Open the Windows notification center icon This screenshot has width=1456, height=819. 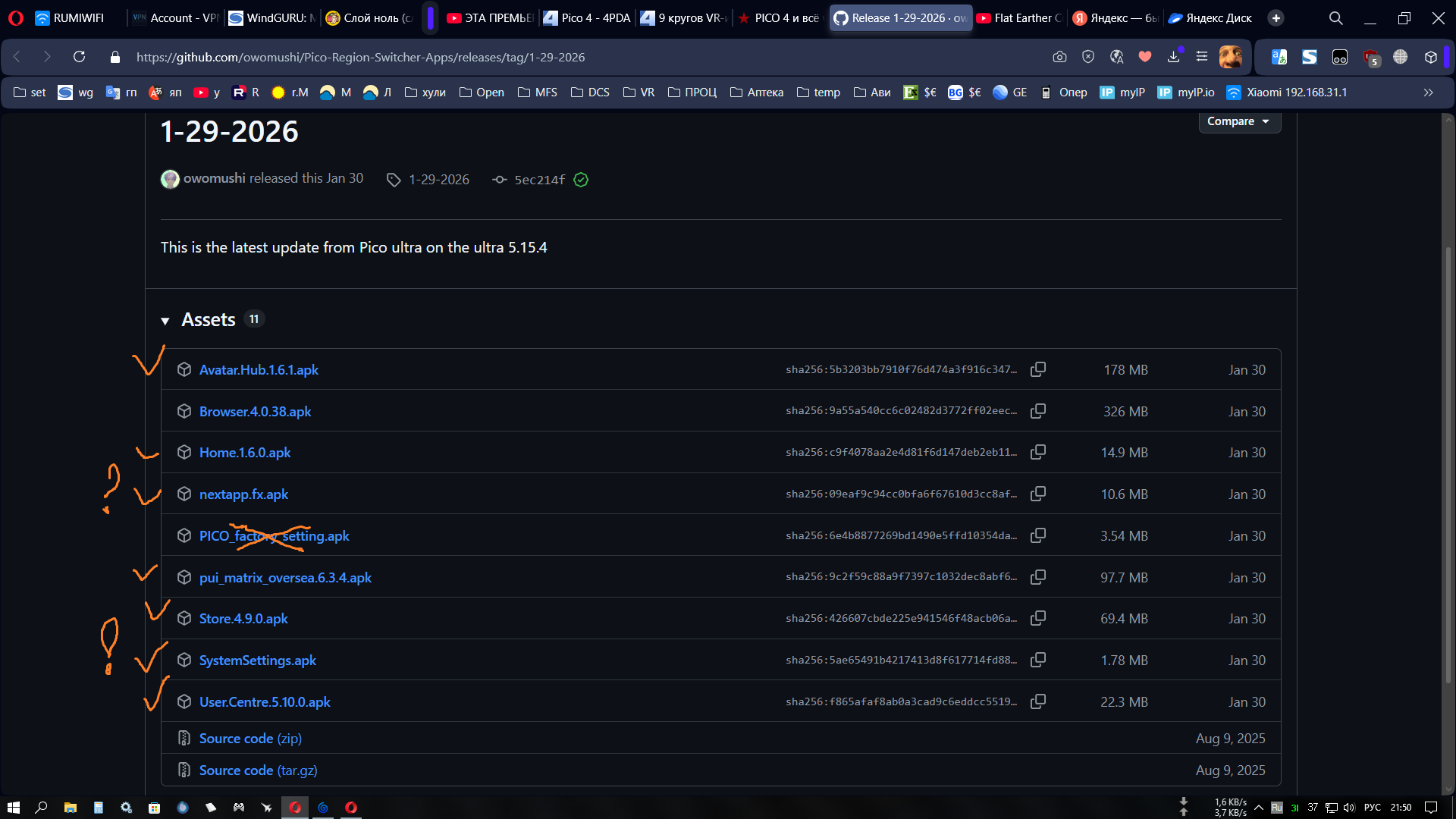tap(1431, 808)
